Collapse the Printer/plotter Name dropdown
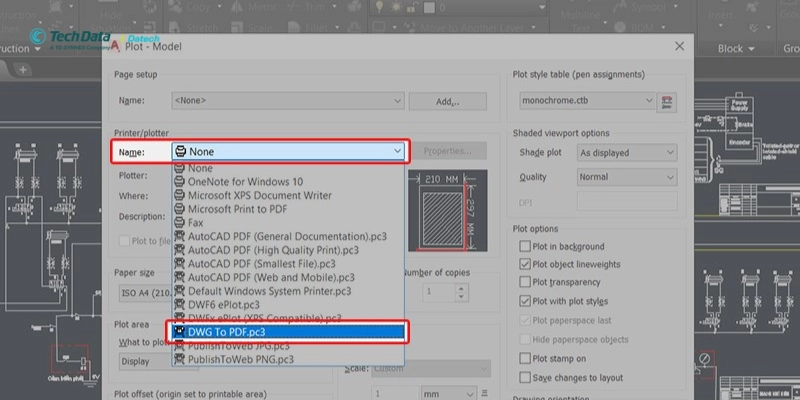800x400 pixels. point(288,152)
